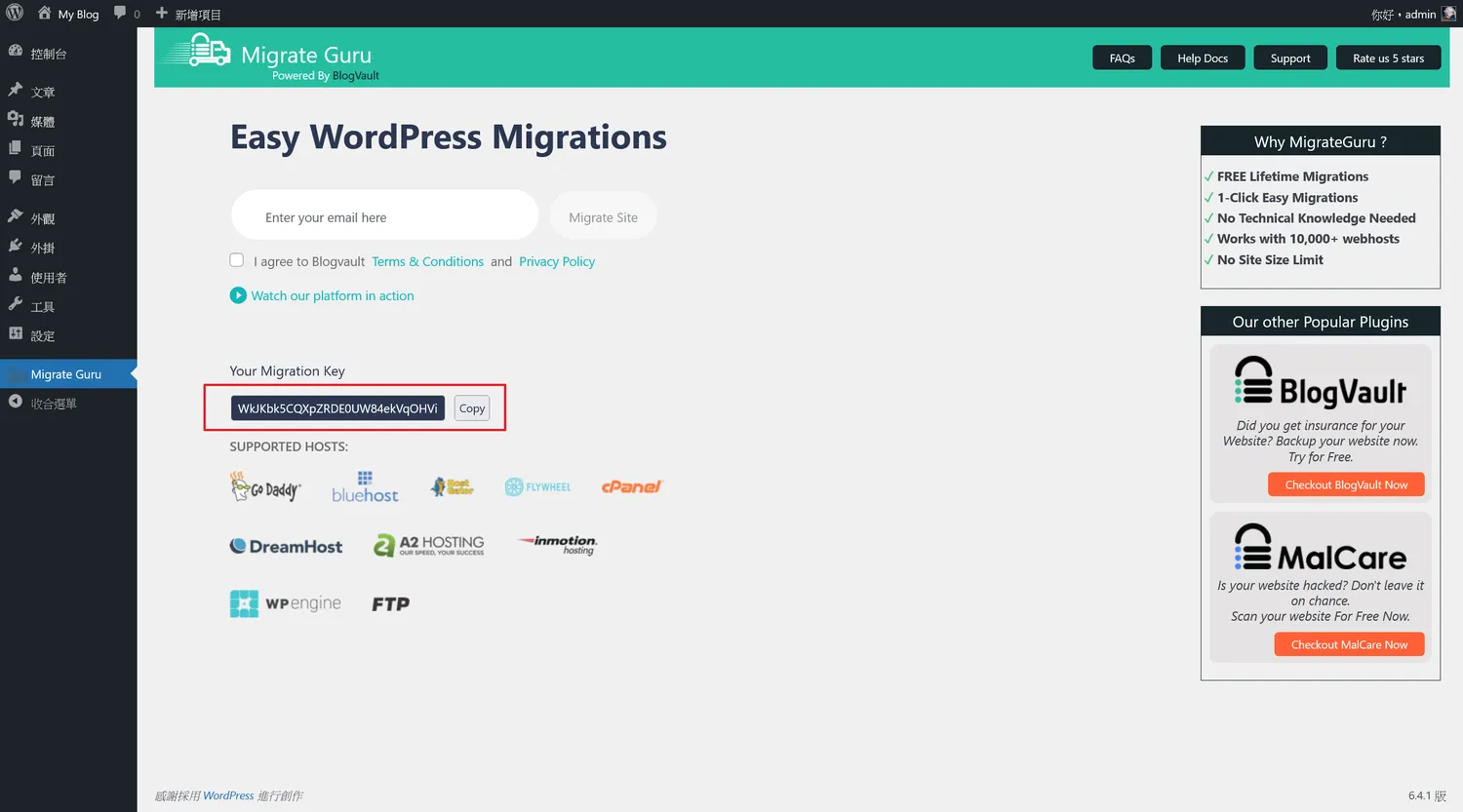This screenshot has height=812, width=1463.
Task: Choose the FTP migration option
Action: (x=390, y=604)
